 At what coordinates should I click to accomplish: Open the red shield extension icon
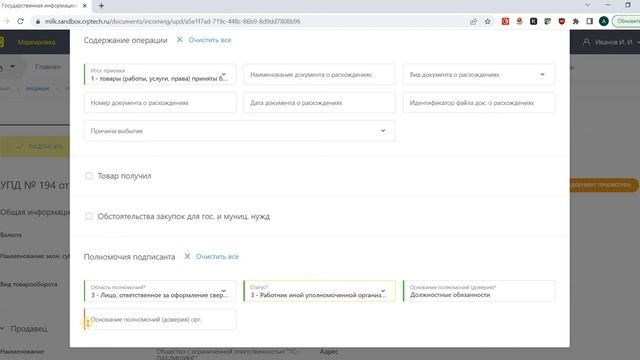562,21
